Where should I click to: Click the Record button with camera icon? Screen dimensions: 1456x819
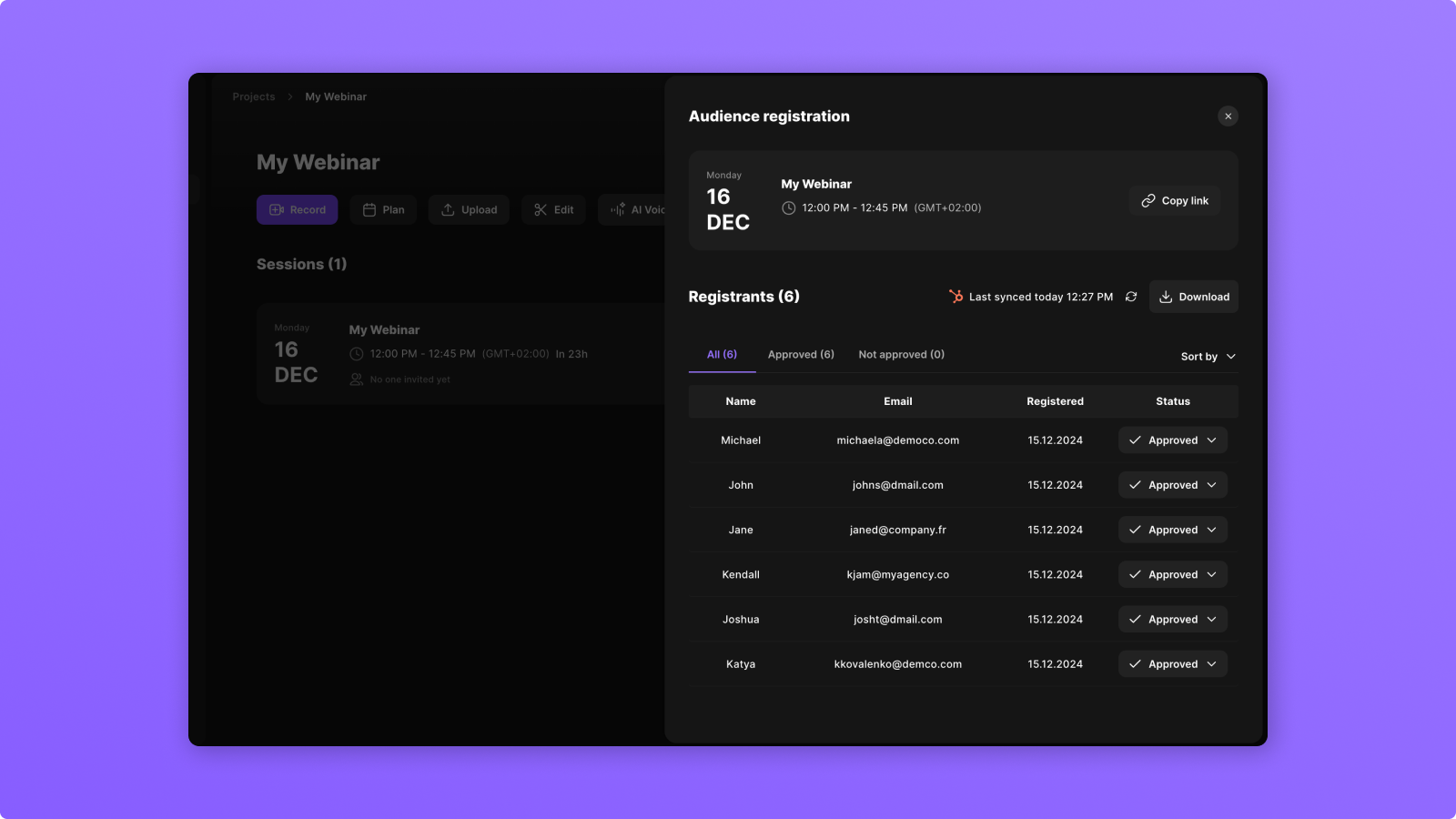(x=297, y=210)
